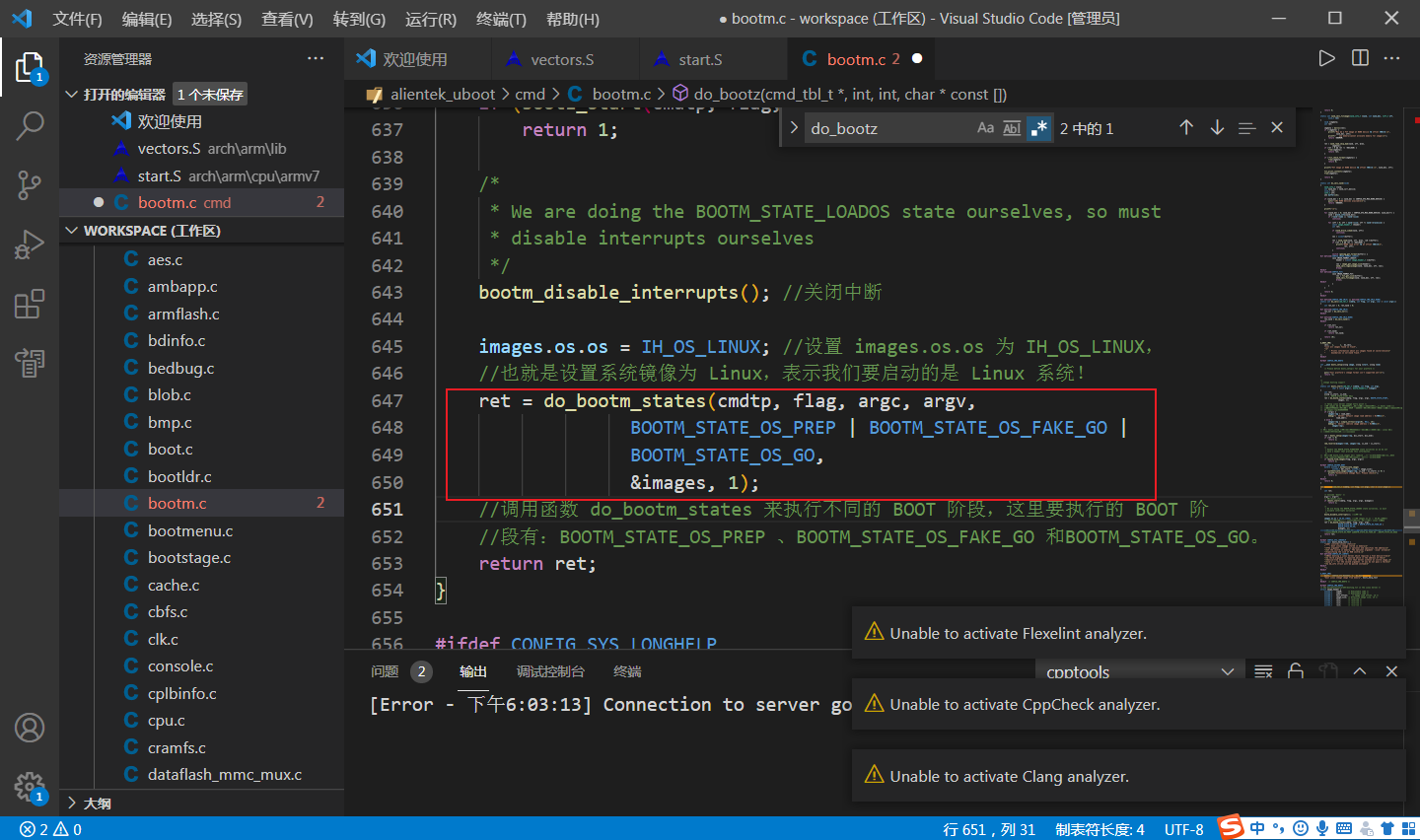Viewport: 1420px width, 840px height.
Task: Open Source Control view in activity bar
Action: coord(30,184)
